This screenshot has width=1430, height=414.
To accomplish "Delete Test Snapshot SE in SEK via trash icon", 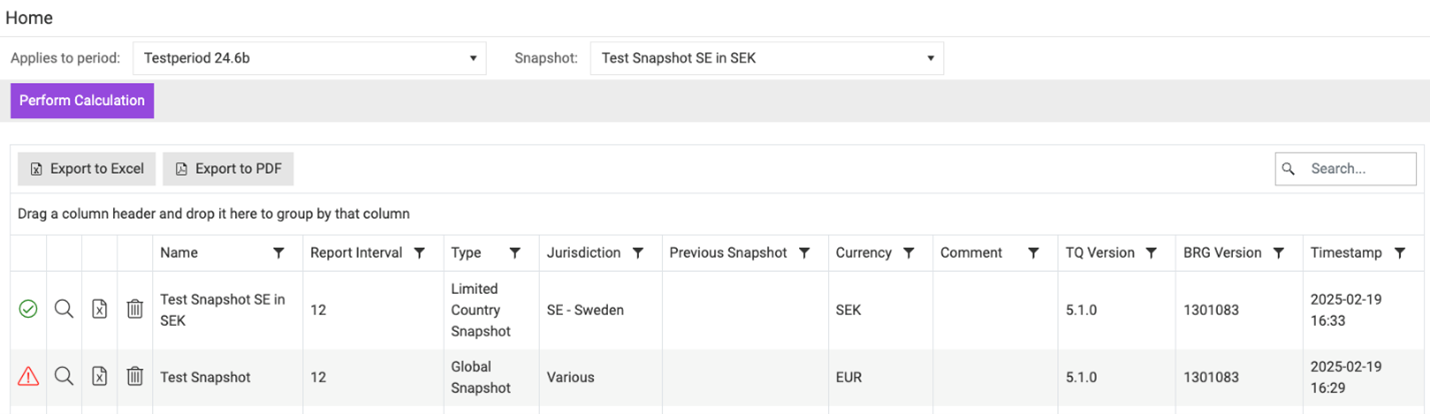I will click(135, 310).
